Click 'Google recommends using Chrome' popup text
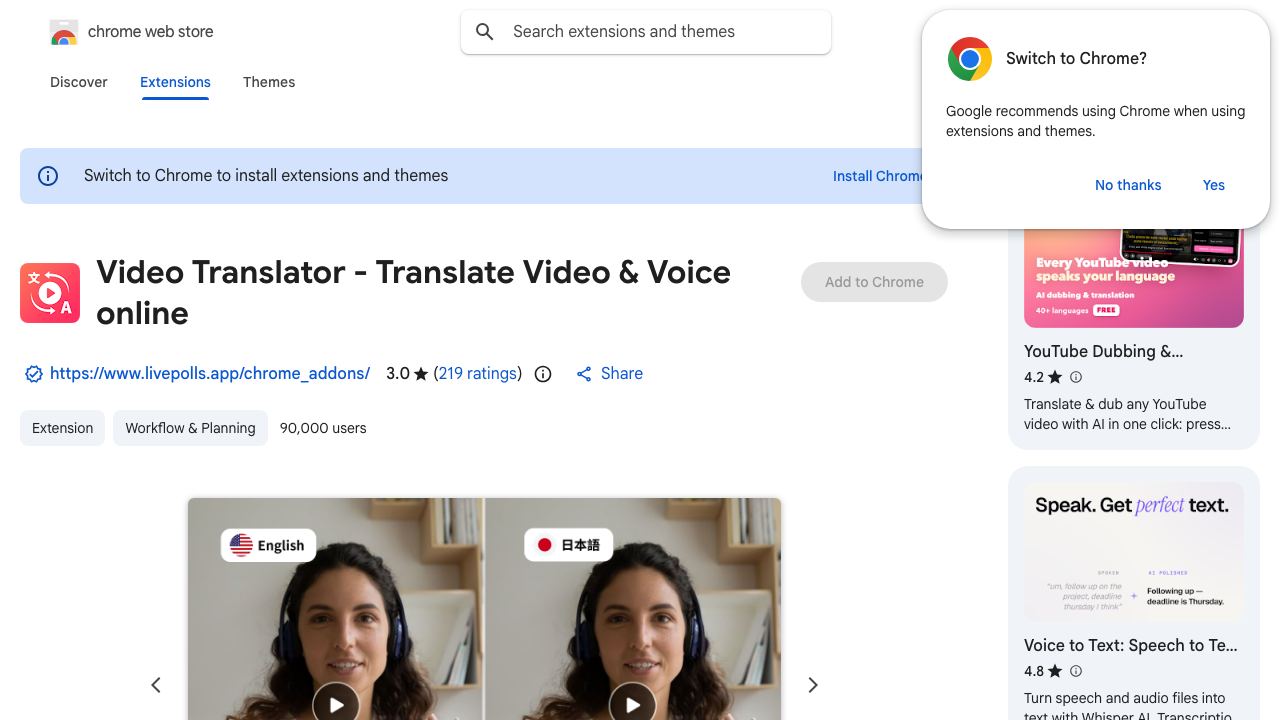This screenshot has height=720, width=1280. [1095, 121]
